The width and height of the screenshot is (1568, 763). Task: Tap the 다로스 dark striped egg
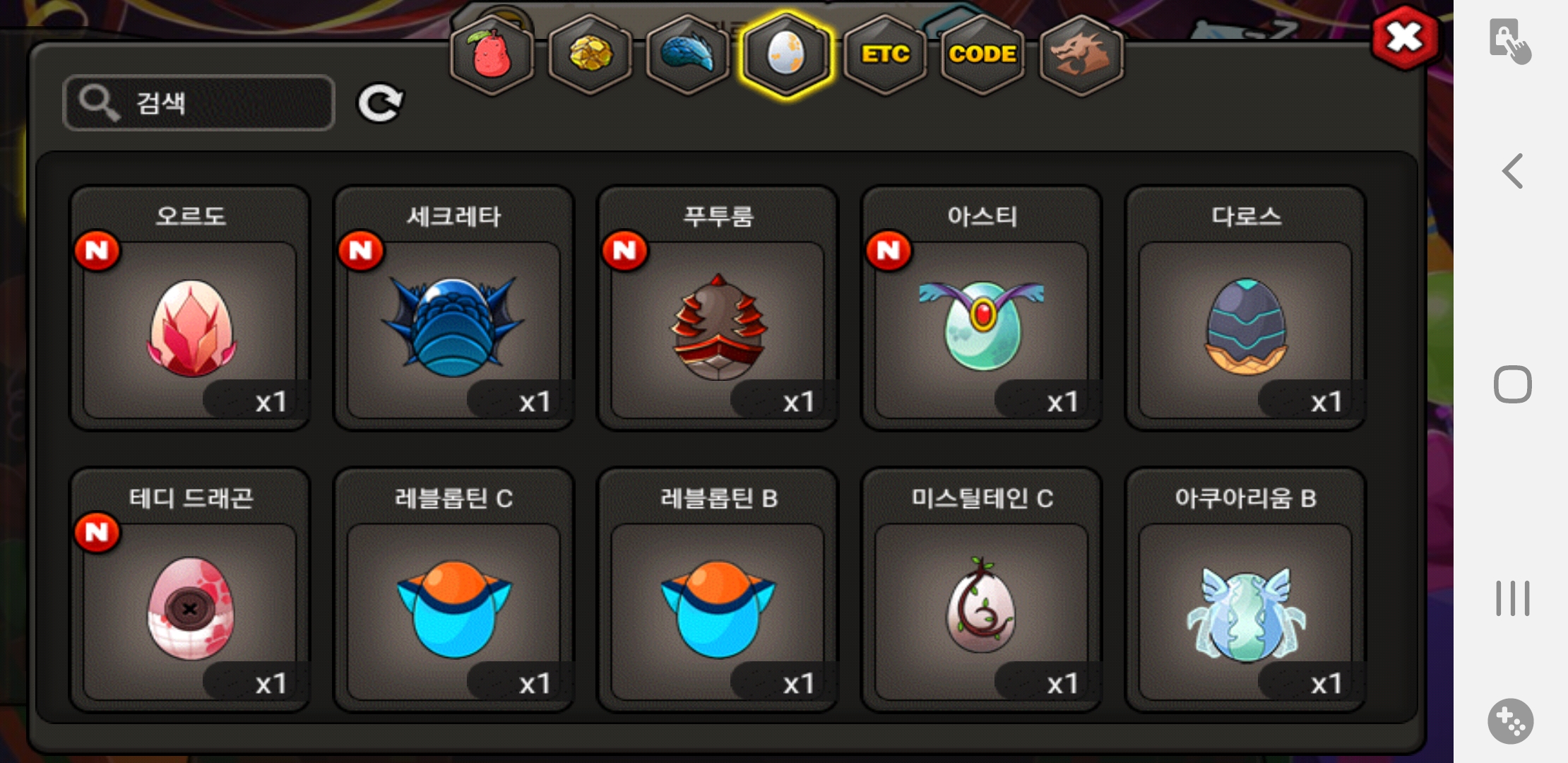point(1245,308)
